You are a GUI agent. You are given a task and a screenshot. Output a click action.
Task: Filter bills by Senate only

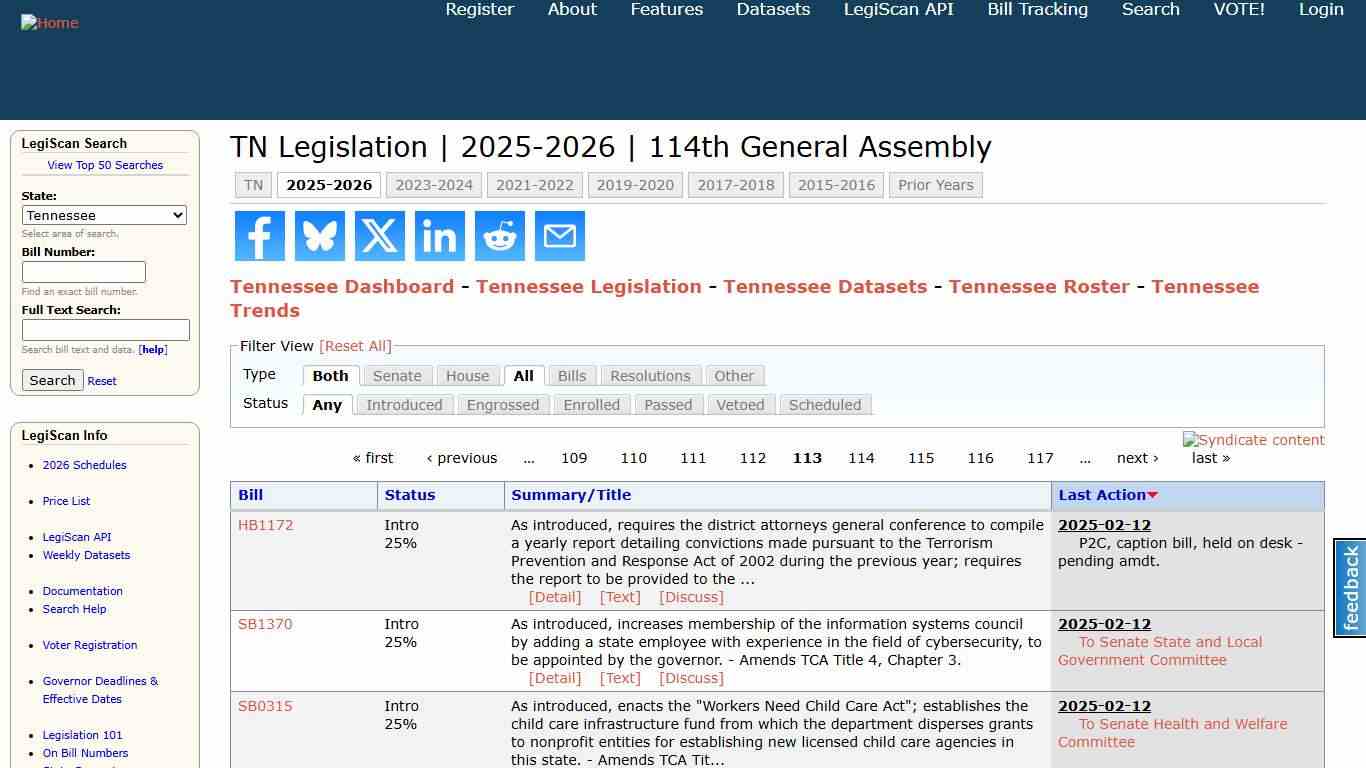tap(397, 375)
